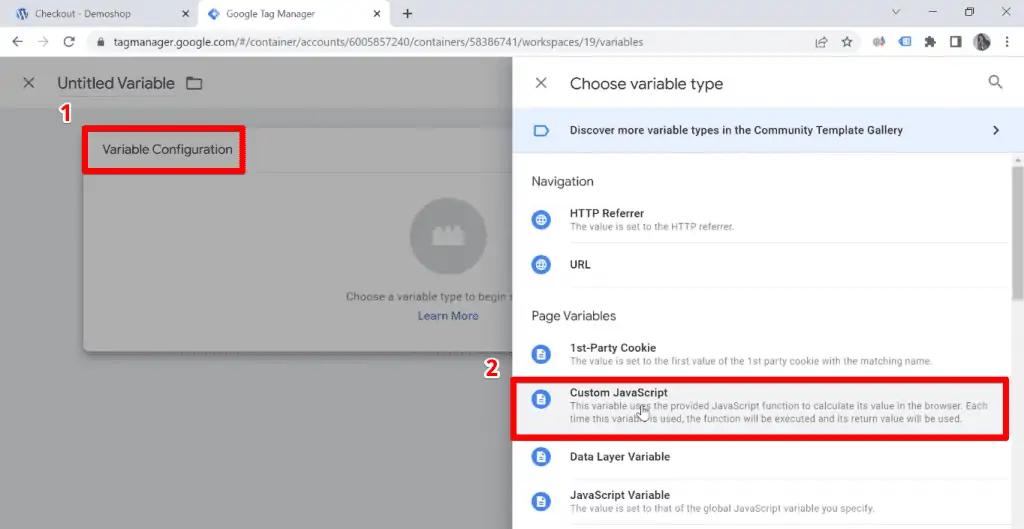
Task: Toggle the browser side panel
Action: tap(955, 42)
